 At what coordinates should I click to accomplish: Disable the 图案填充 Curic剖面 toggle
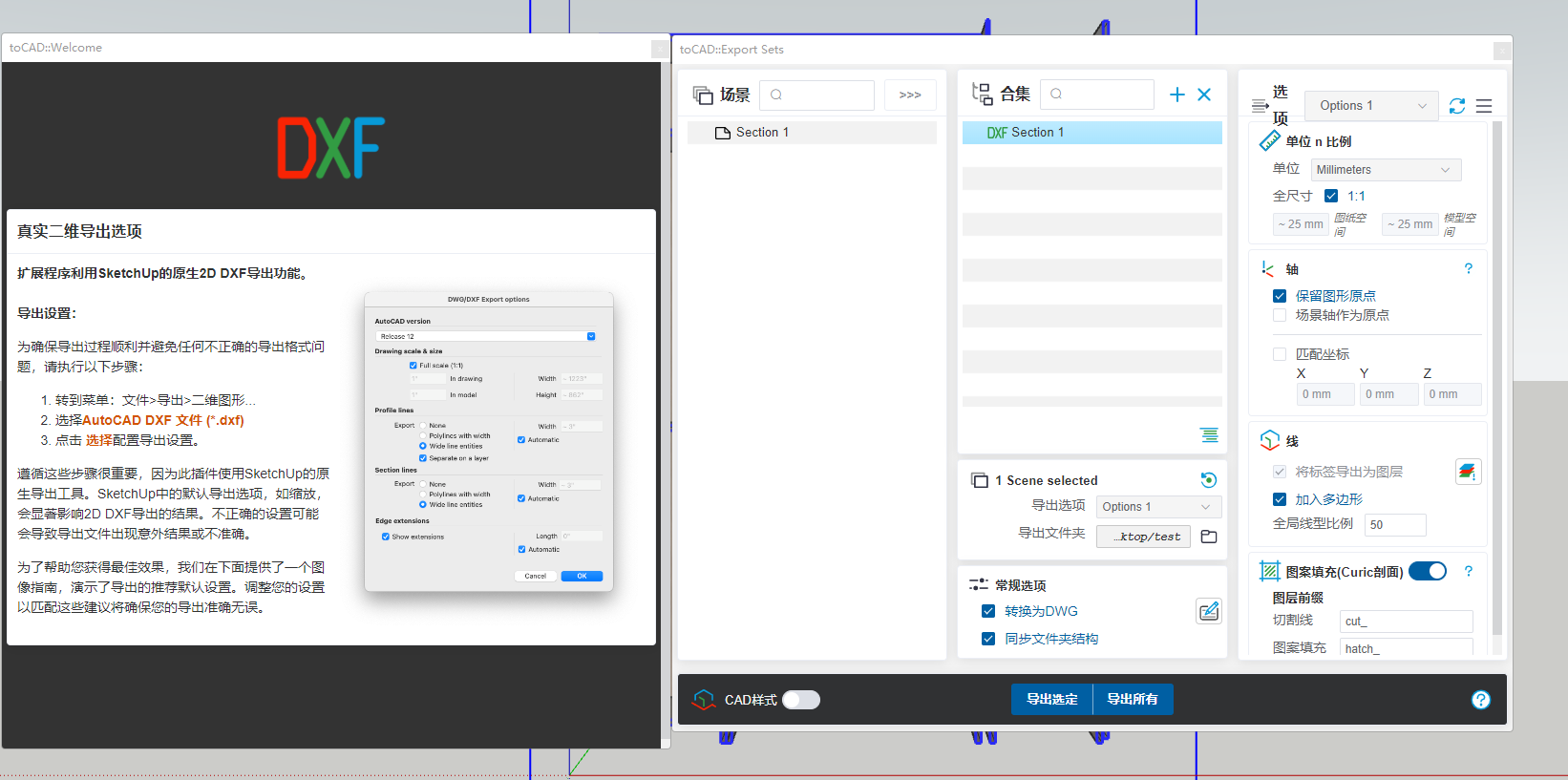coord(1428,571)
